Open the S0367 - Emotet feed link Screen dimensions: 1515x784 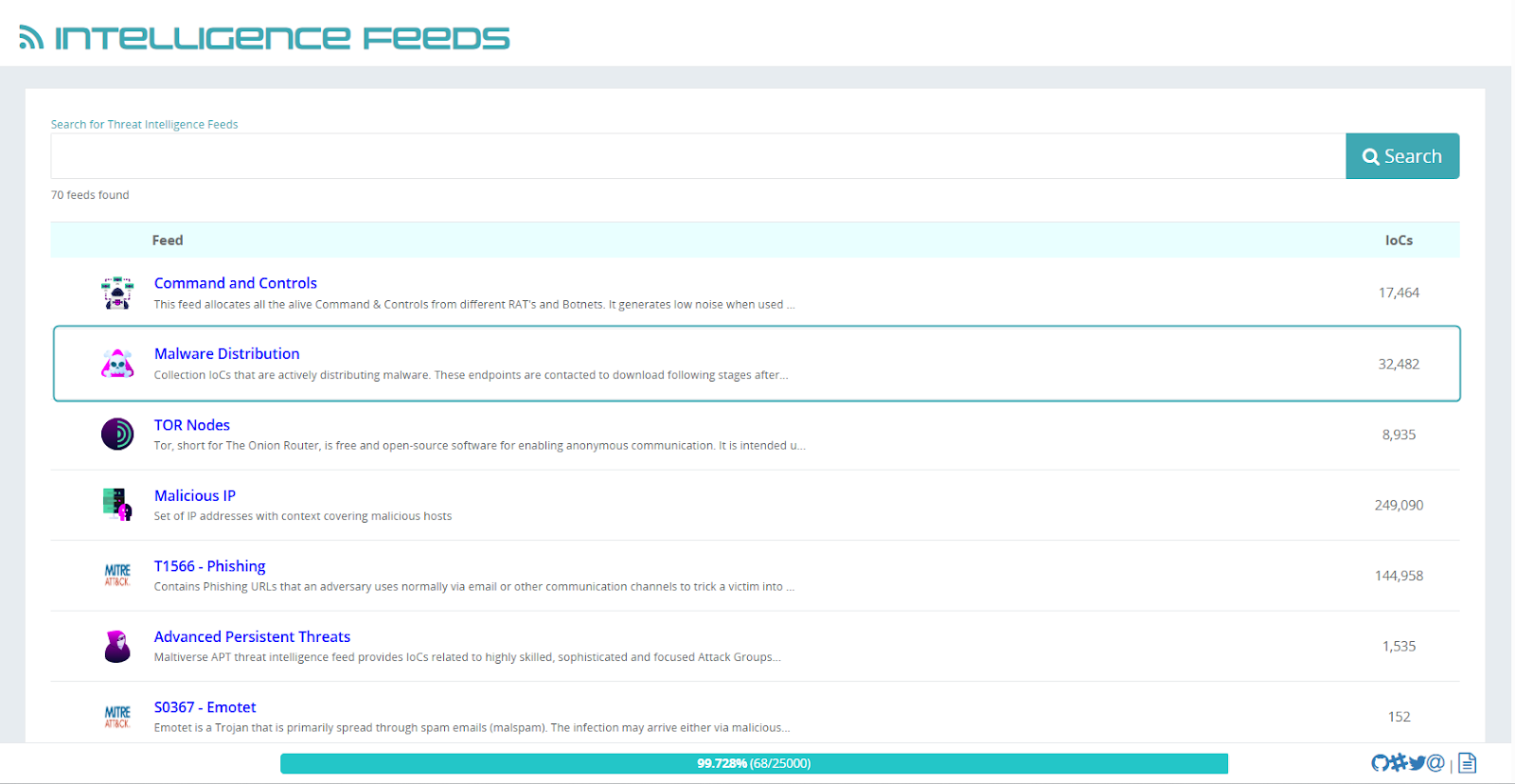(205, 707)
